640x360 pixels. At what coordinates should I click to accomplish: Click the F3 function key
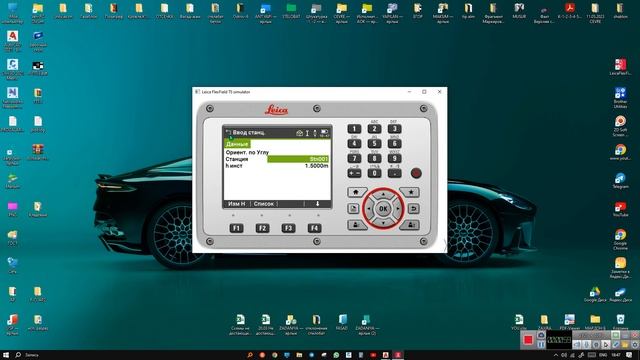(288, 228)
